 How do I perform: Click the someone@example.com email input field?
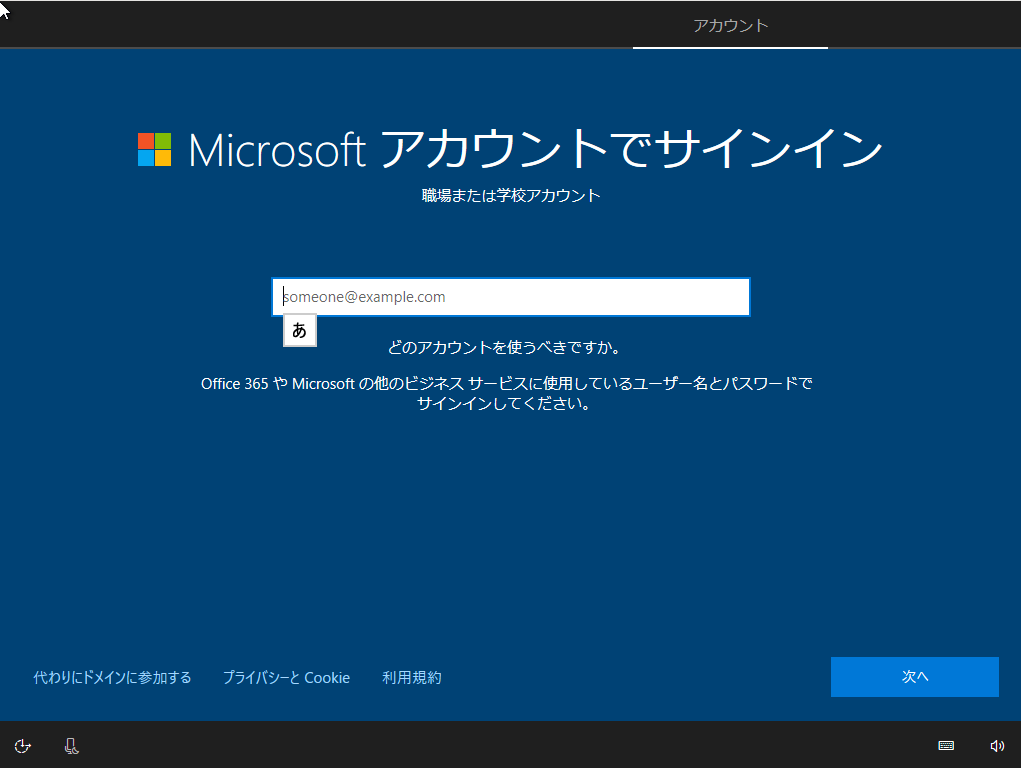click(x=510, y=297)
